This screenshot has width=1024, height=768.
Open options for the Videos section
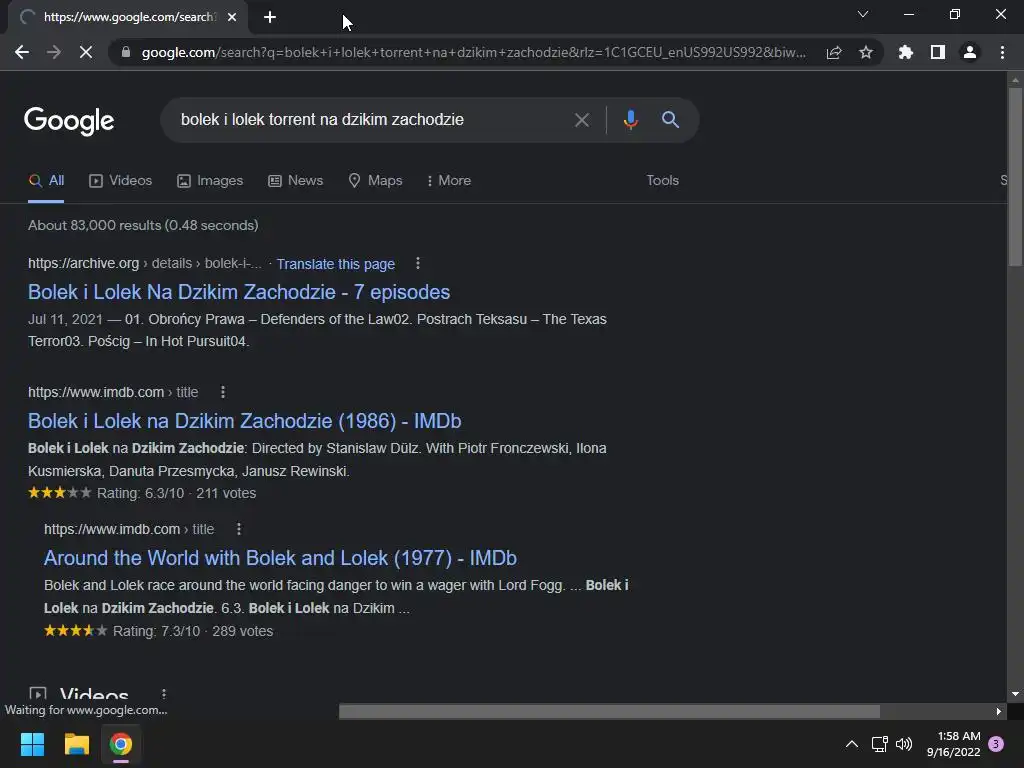coord(164,694)
